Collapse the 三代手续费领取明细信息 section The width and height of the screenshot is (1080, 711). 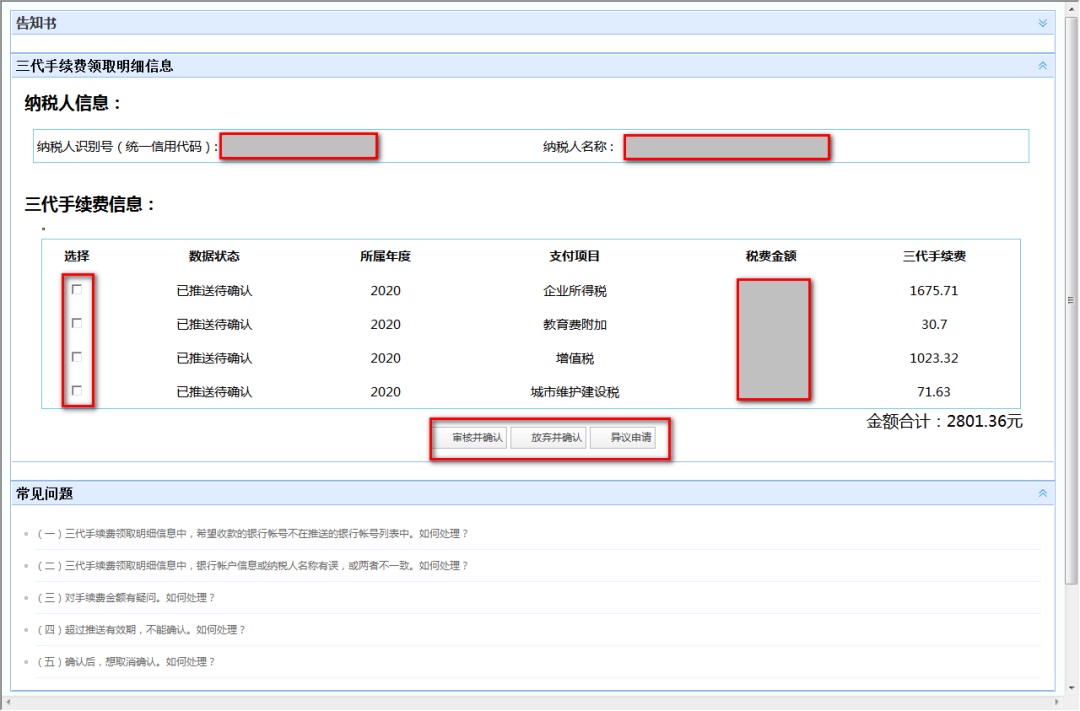(x=1042, y=65)
